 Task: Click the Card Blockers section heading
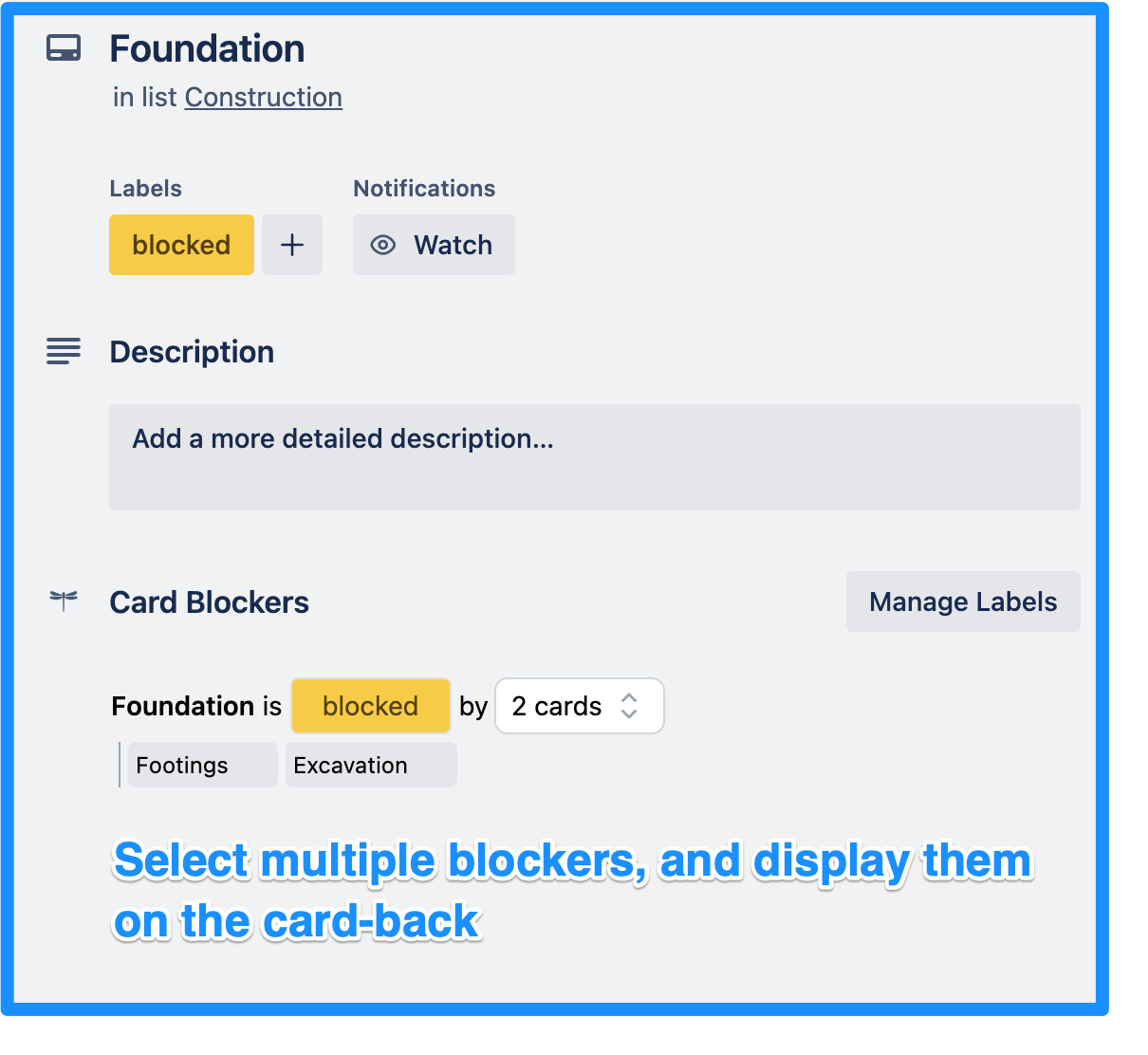pyautogui.click(x=209, y=602)
